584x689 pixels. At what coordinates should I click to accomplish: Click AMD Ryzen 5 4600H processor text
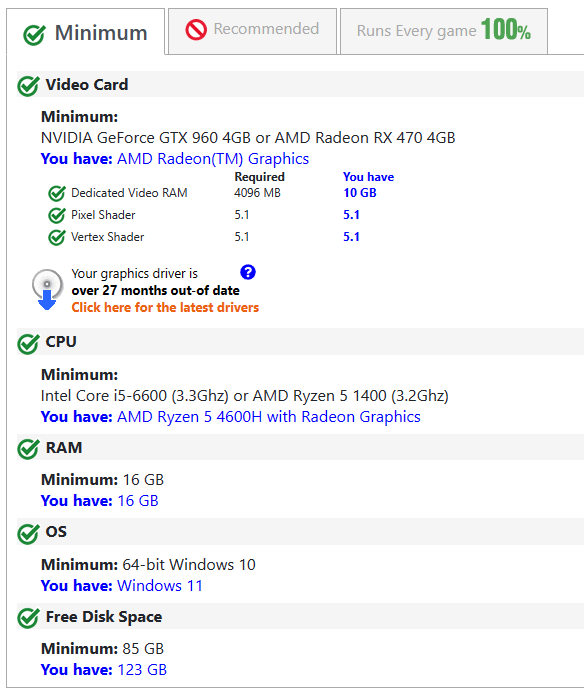[x=269, y=417]
